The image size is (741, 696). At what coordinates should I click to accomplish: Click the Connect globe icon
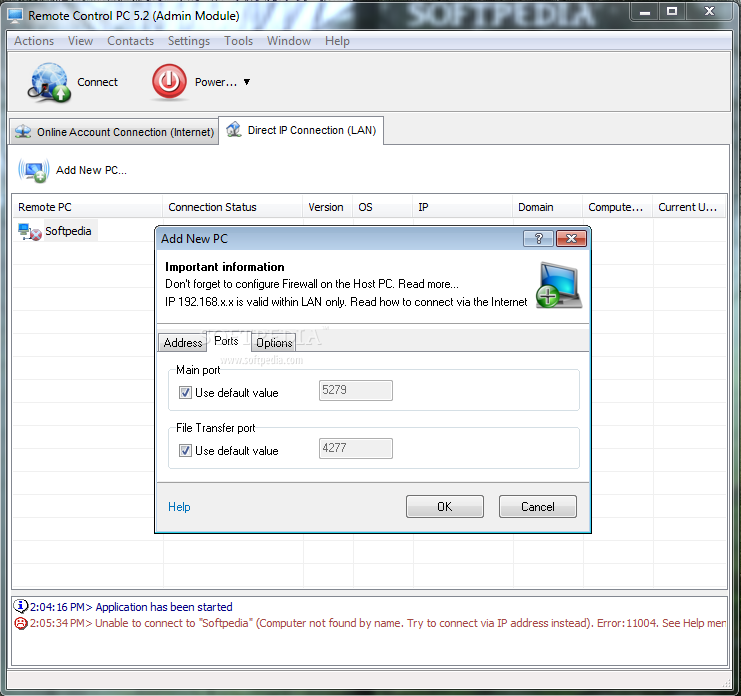pos(49,82)
